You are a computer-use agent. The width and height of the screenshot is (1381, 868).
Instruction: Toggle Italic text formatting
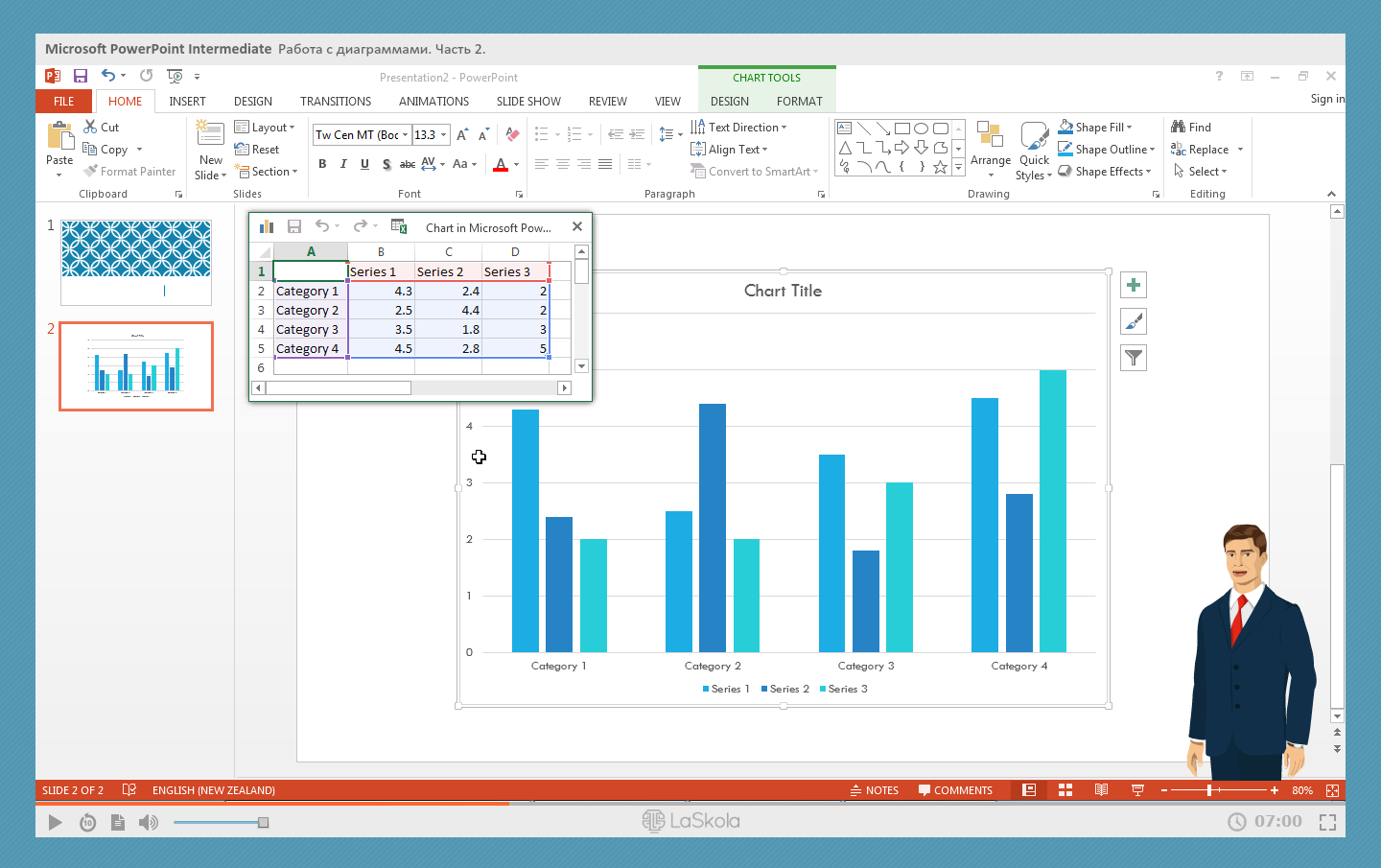[x=343, y=164]
